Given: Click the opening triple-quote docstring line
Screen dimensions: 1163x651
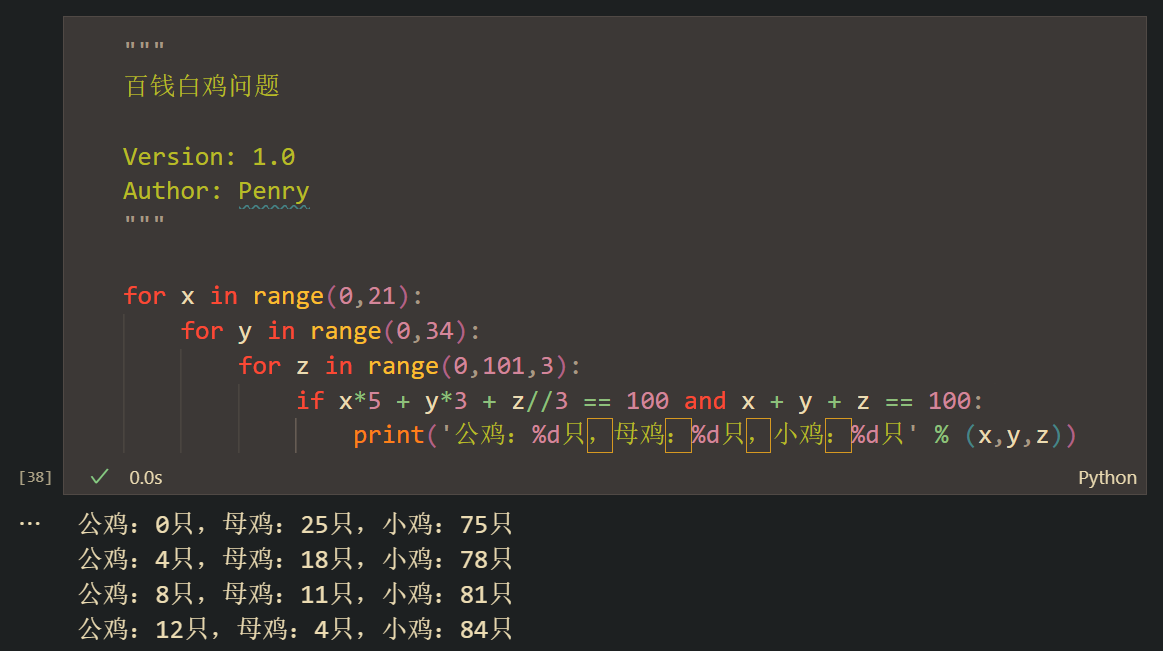Looking at the screenshot, I should [144, 50].
